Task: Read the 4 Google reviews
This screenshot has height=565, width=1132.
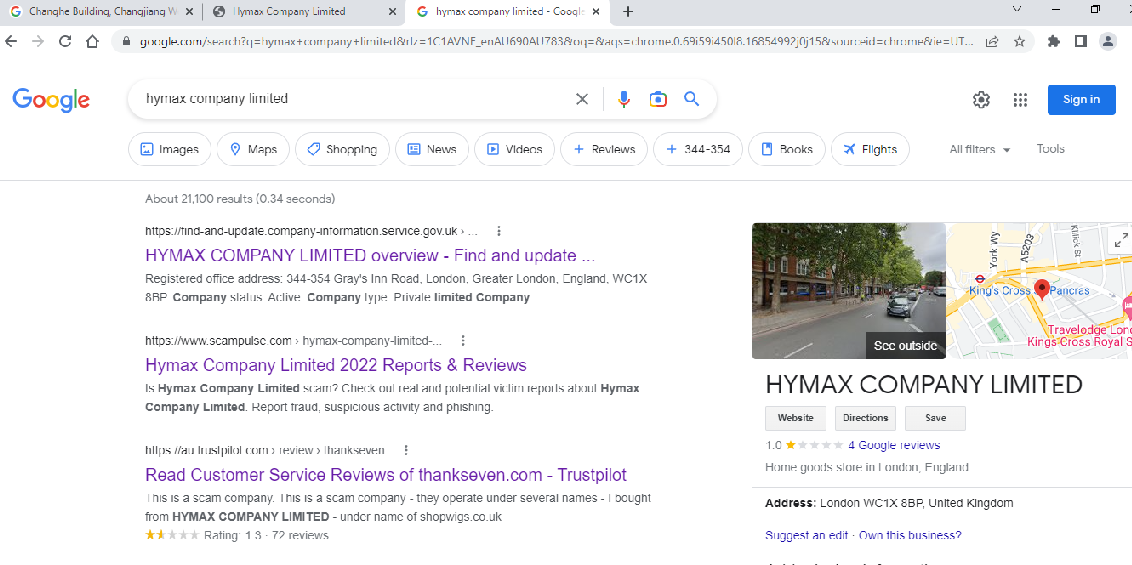Action: (x=894, y=445)
